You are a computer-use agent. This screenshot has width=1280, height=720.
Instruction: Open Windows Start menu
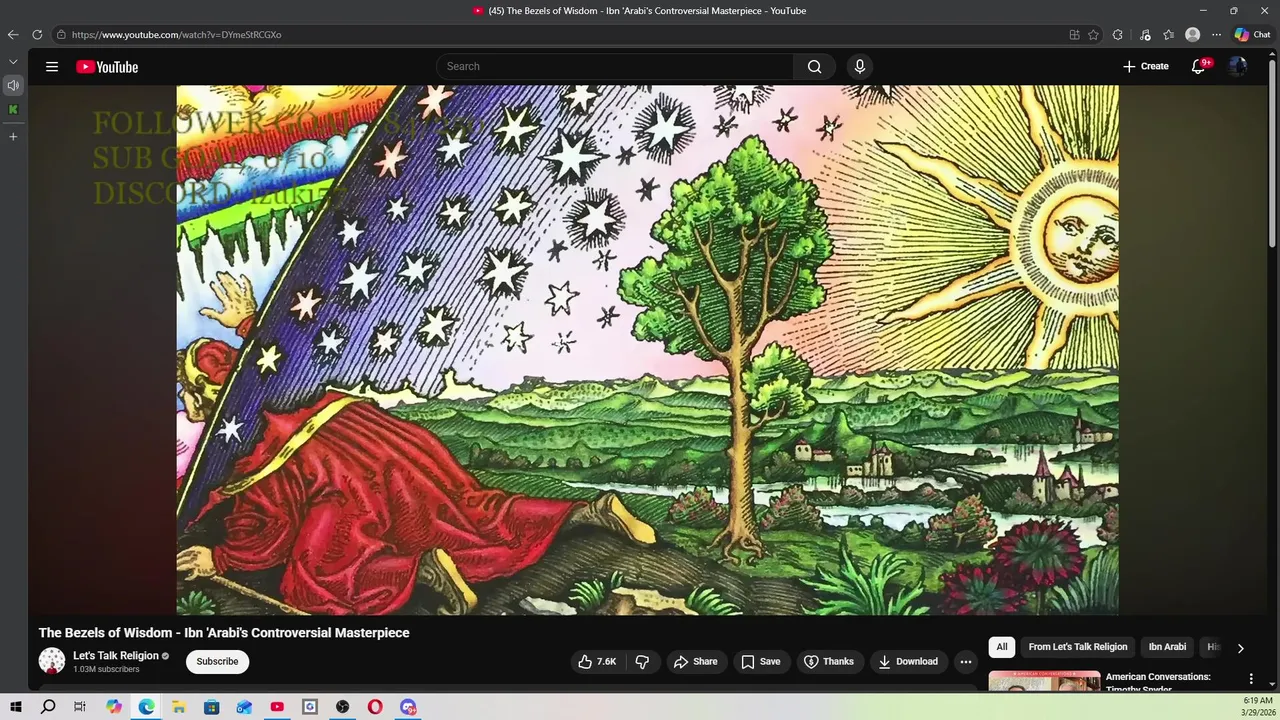point(16,707)
